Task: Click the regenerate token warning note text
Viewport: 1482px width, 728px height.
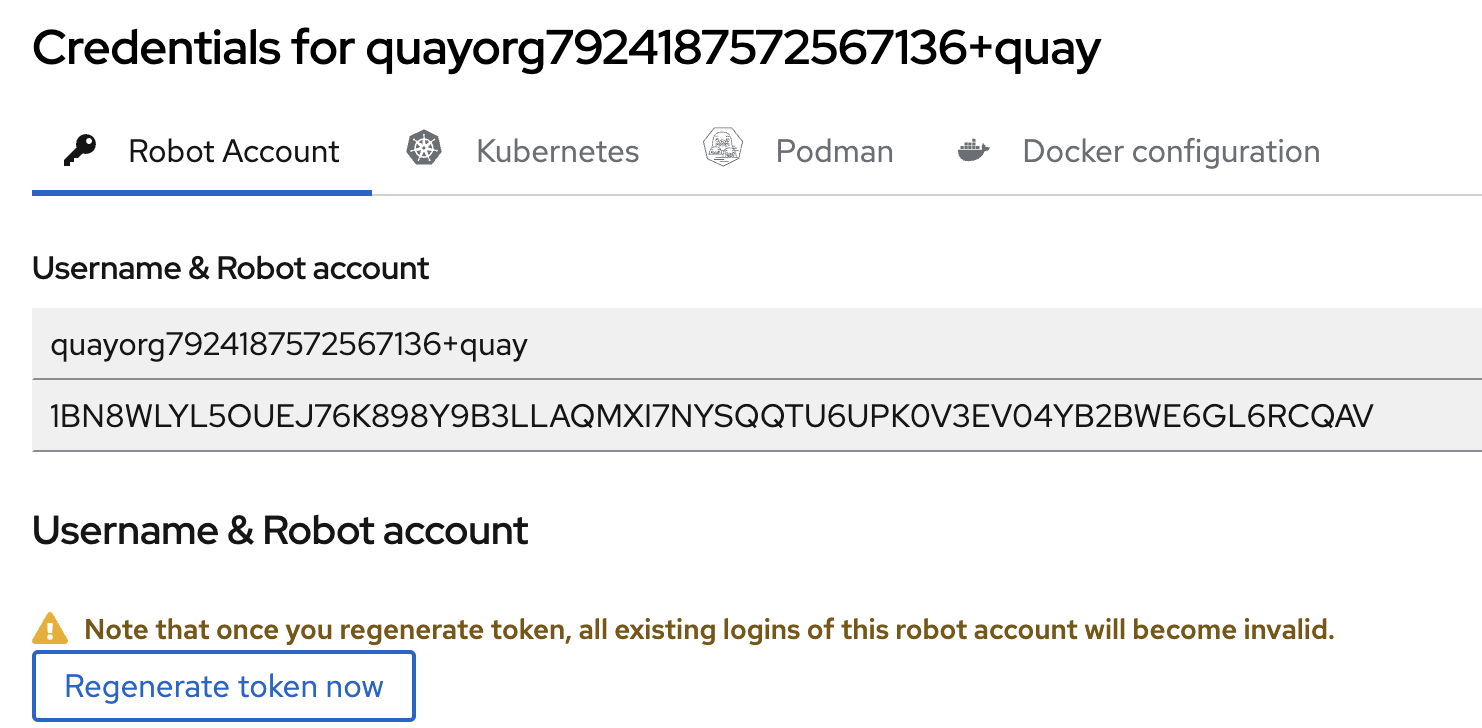Action: click(x=709, y=630)
